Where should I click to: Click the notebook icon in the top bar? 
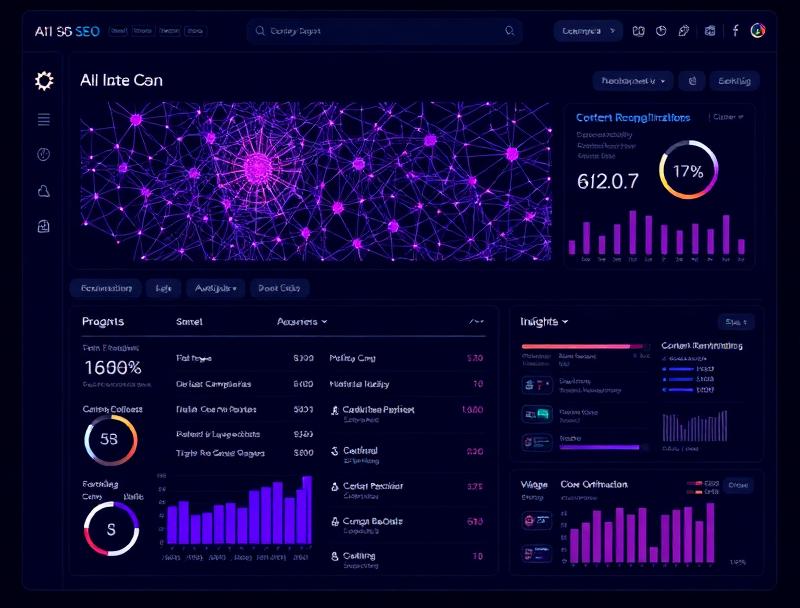(641, 31)
